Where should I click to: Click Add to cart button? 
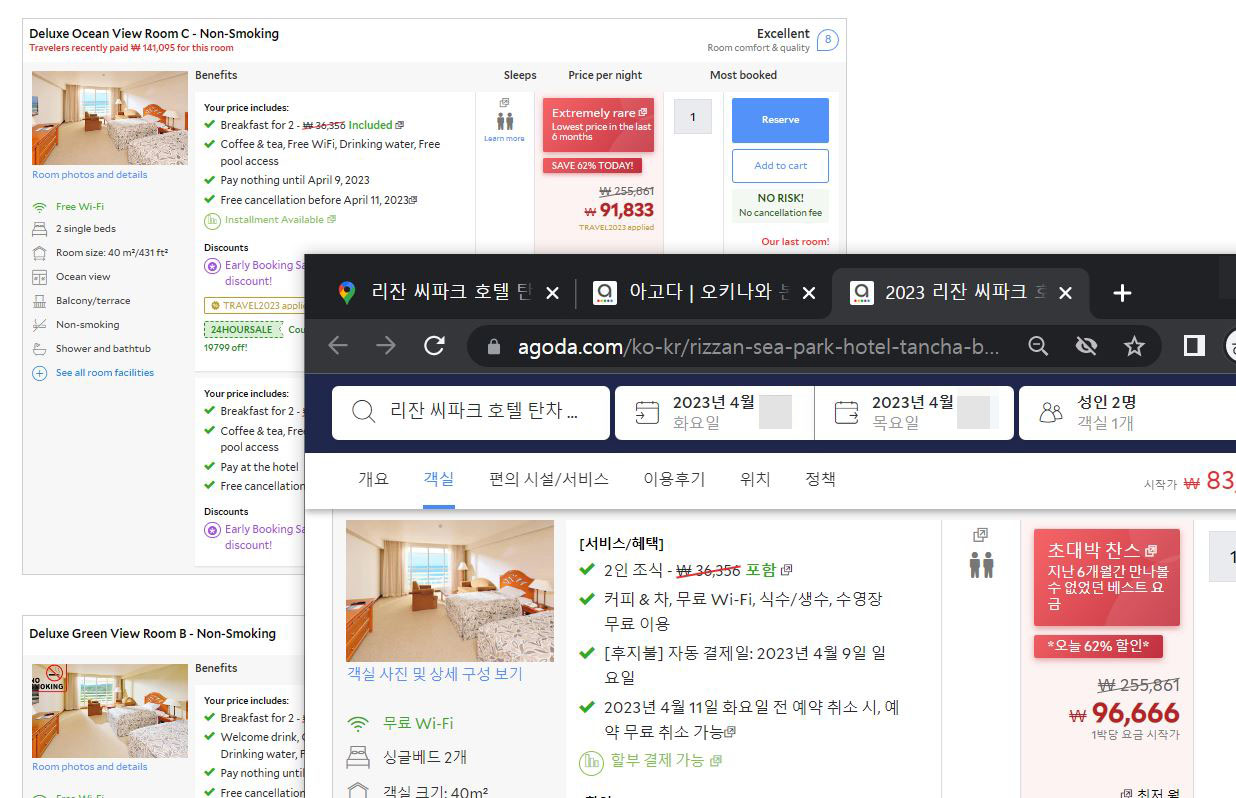[780, 166]
